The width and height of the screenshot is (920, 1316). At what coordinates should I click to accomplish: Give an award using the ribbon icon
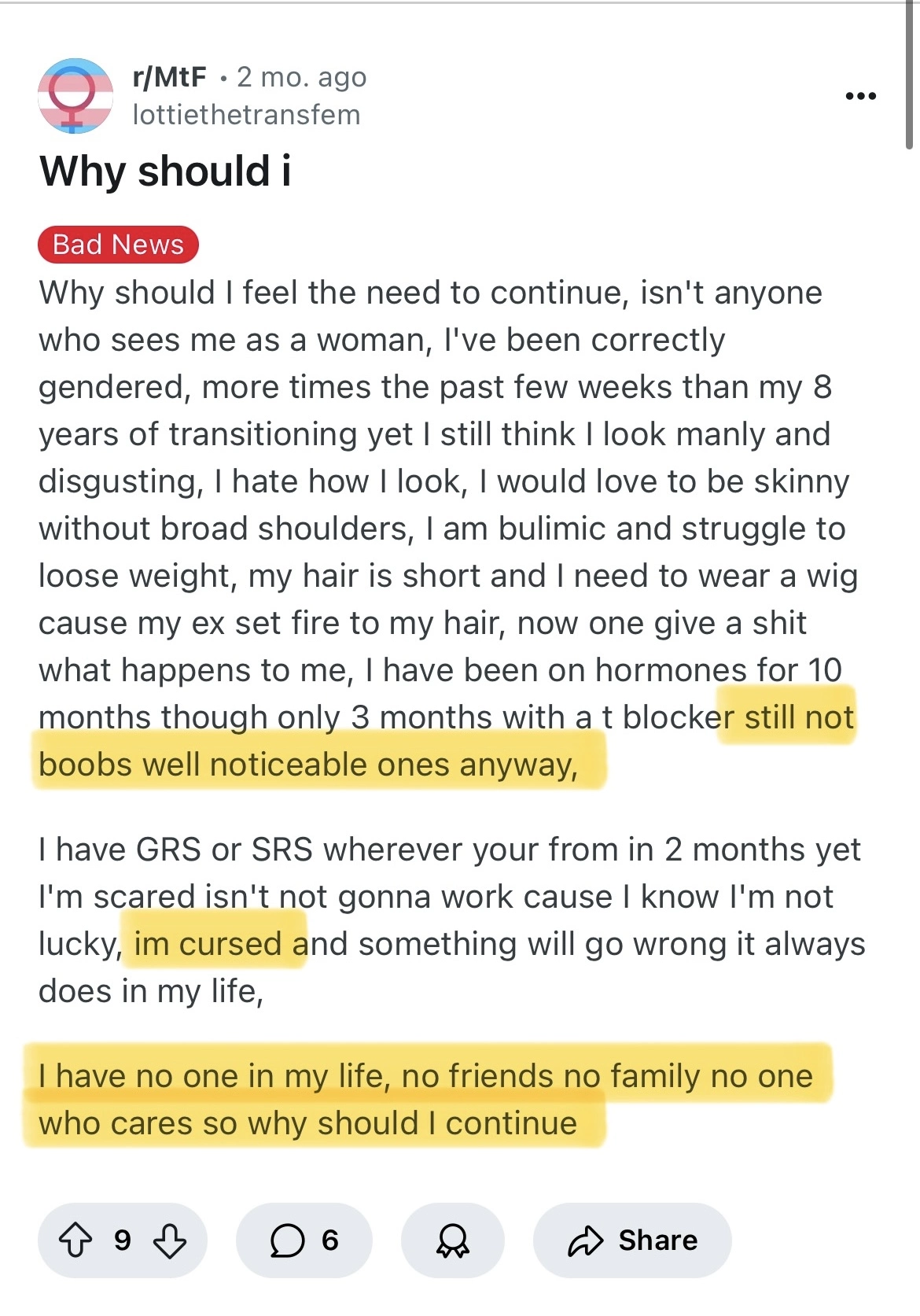[x=452, y=1240]
